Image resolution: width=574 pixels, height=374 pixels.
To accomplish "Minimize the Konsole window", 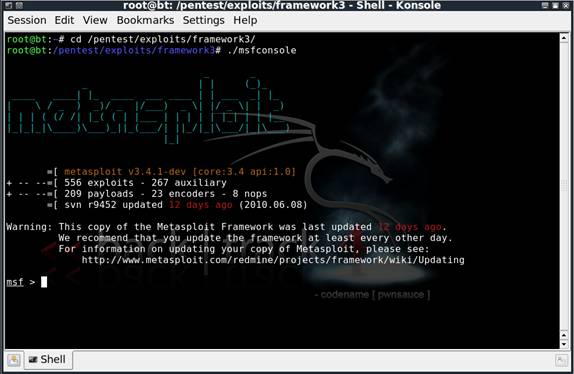I will click(545, 5).
